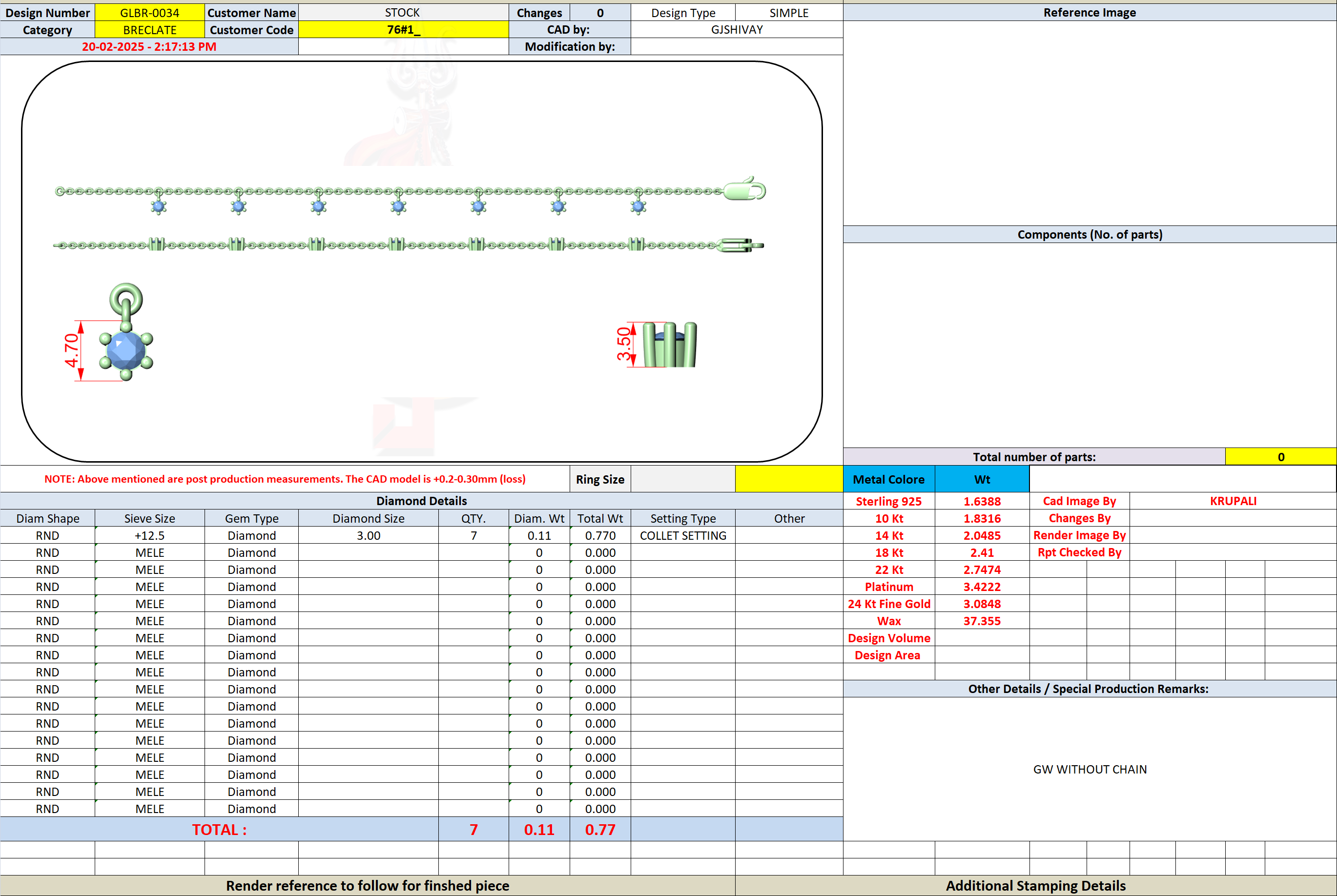Click the Total Wt 0.770 cell
This screenshot has width=1337, height=896.
600,535
